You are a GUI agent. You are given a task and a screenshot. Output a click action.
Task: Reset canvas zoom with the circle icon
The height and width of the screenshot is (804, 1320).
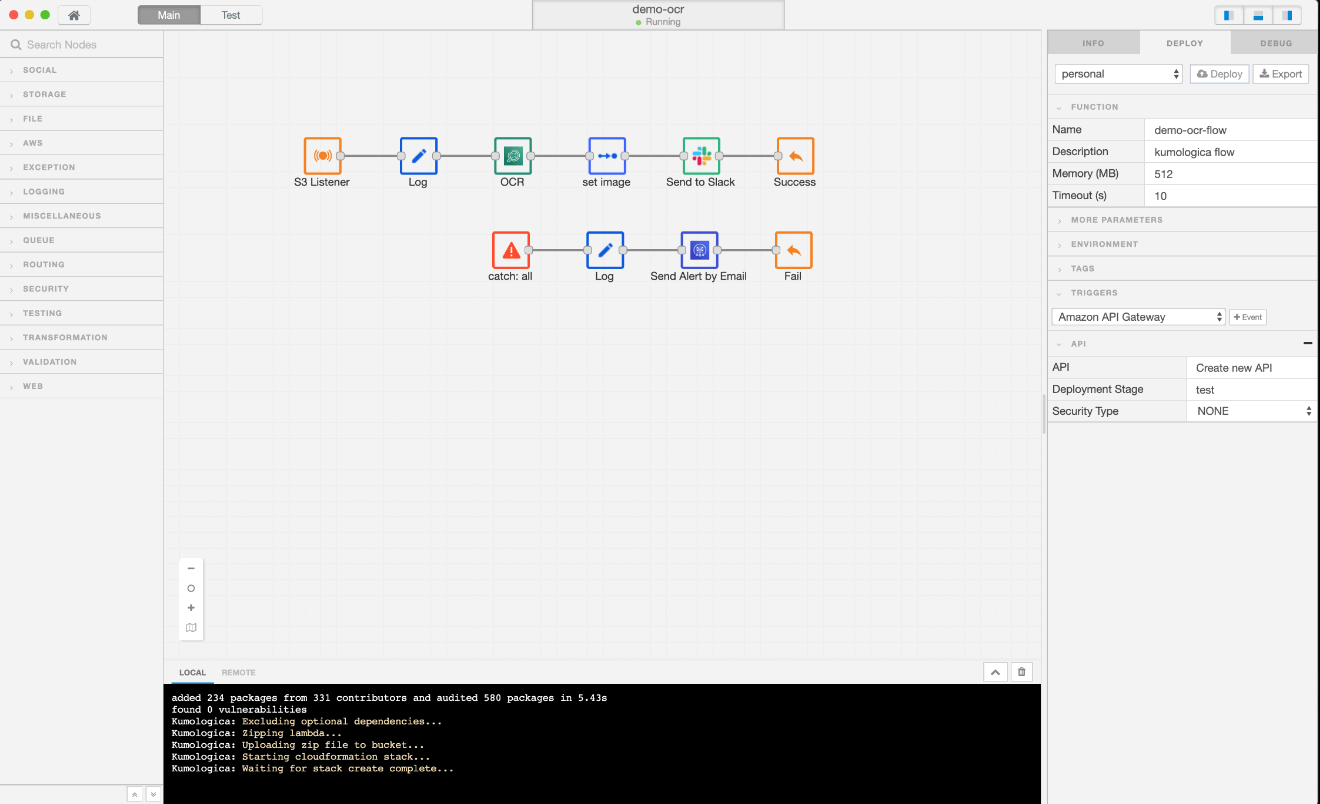pyautogui.click(x=191, y=588)
